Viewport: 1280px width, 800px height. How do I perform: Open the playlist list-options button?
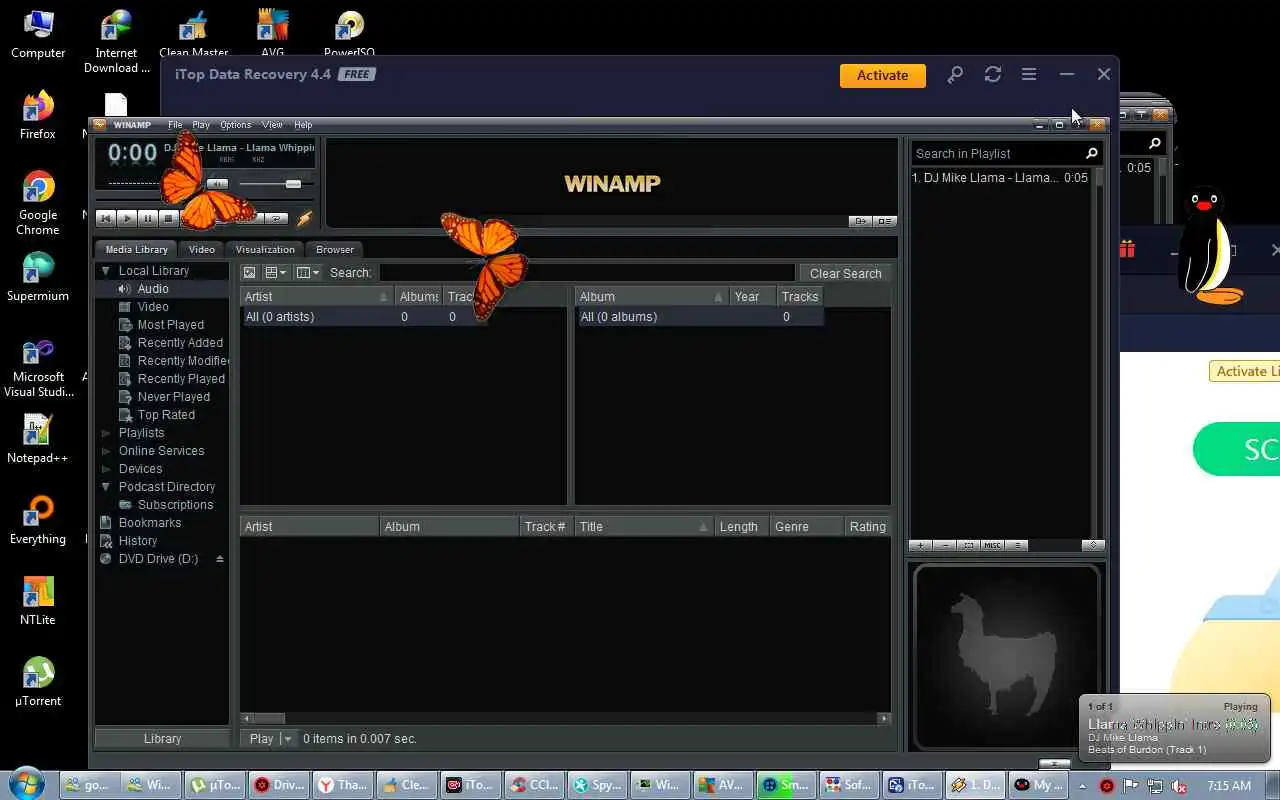1016,545
